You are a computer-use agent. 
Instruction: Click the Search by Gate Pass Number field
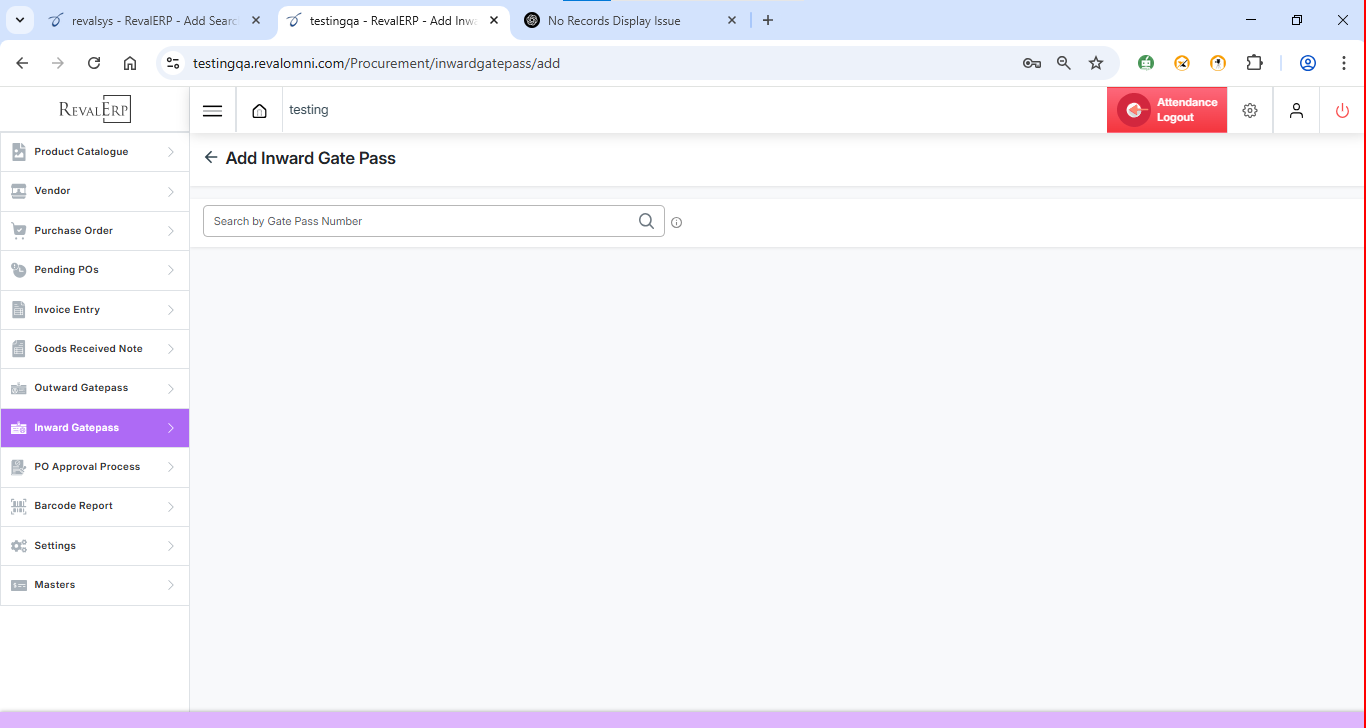tap(420, 221)
